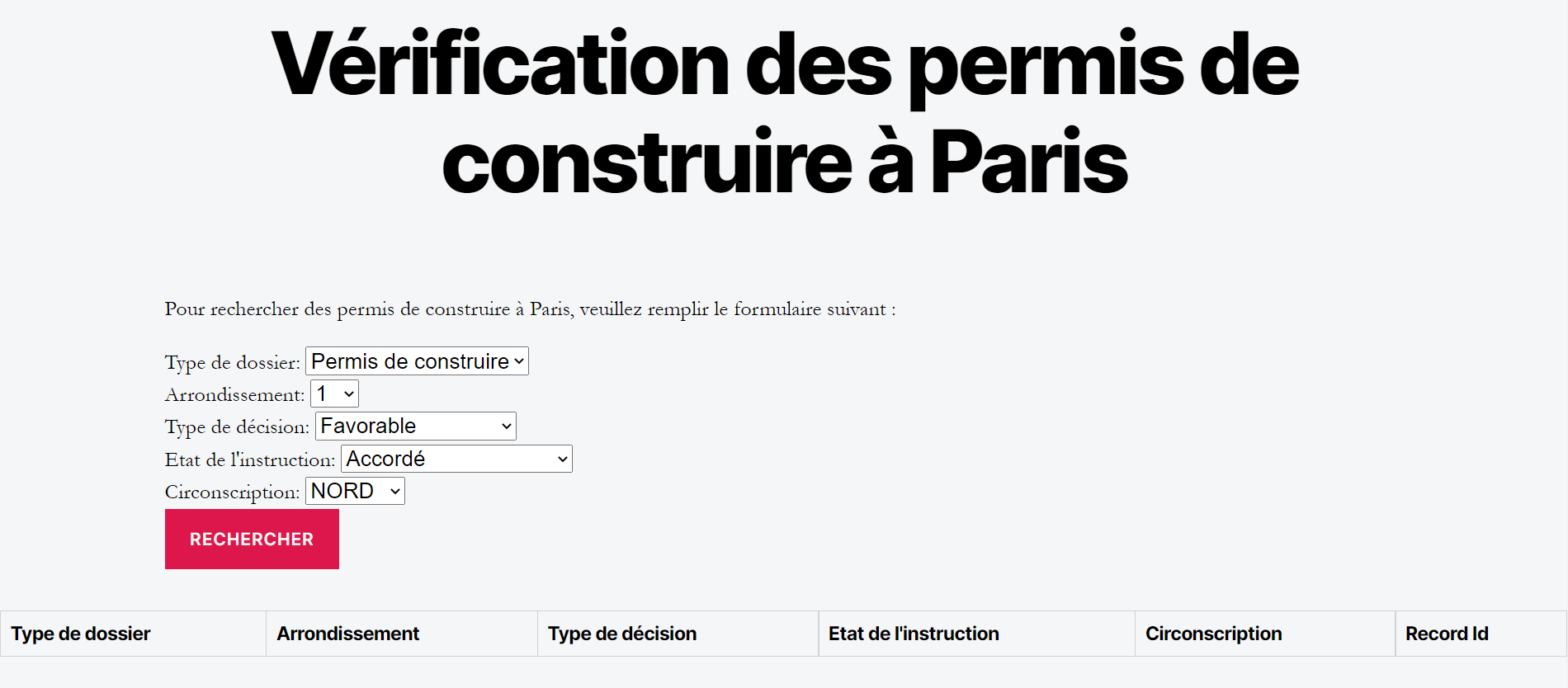Viewport: 1568px width, 688px height.
Task: Click the Arrondissement form label
Action: tap(234, 394)
